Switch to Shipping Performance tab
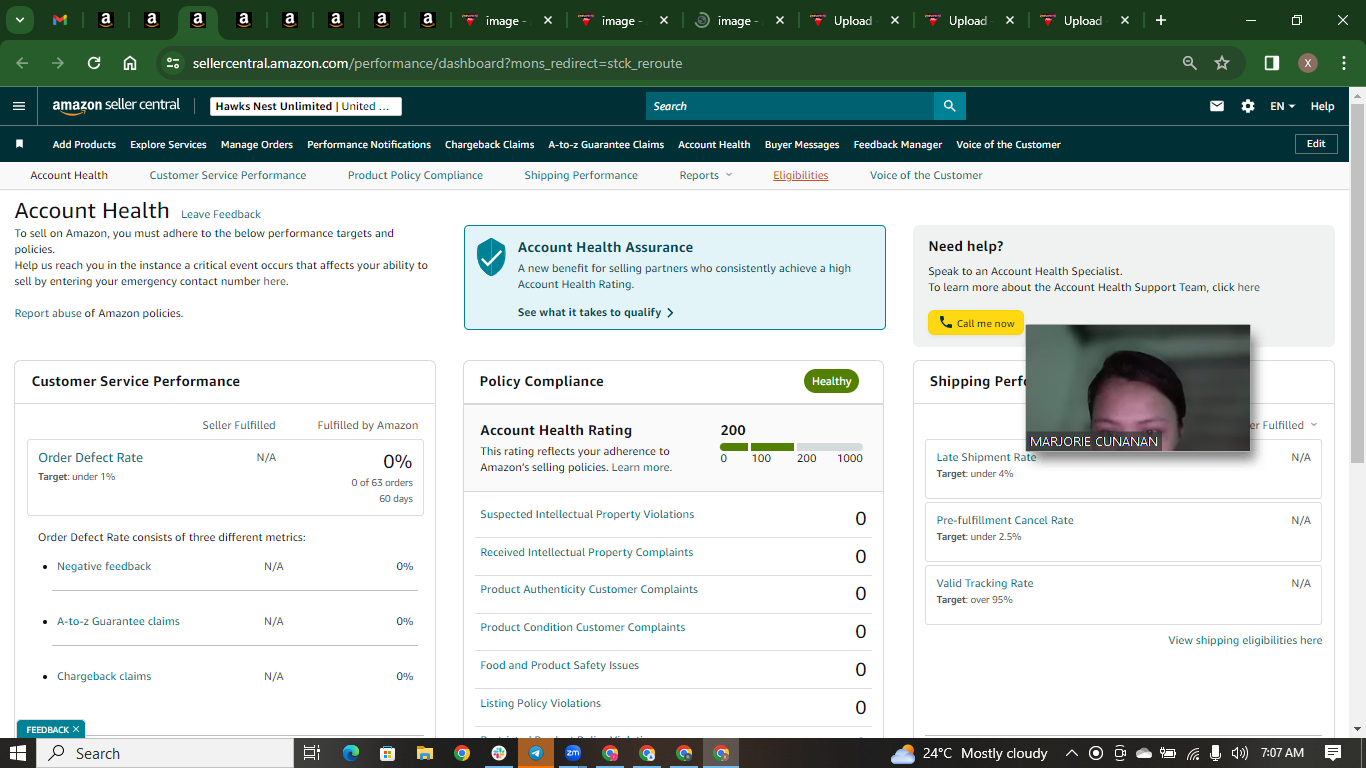Viewport: 1366px width, 768px height. [581, 175]
